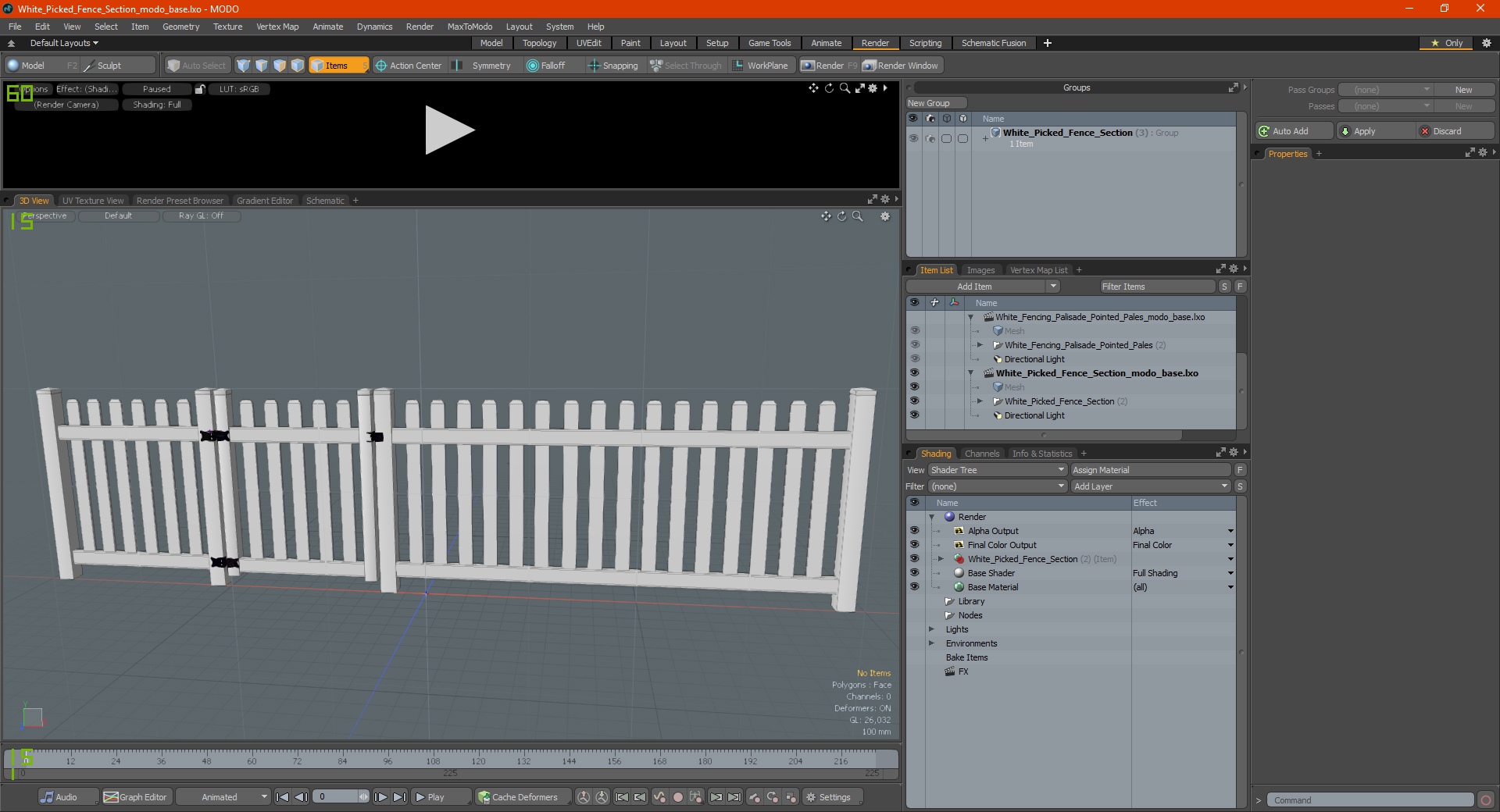Click Filter Items field
This screenshot has width=1500, height=812.
pyautogui.click(x=1158, y=287)
